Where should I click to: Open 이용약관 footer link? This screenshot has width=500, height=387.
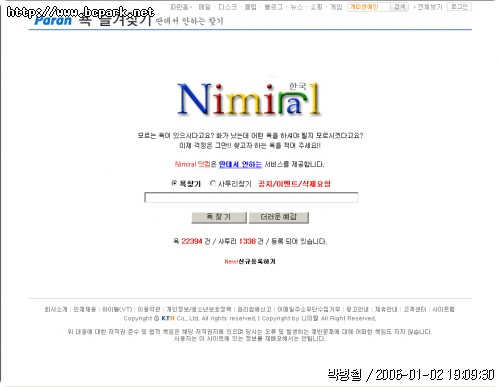pos(149,309)
